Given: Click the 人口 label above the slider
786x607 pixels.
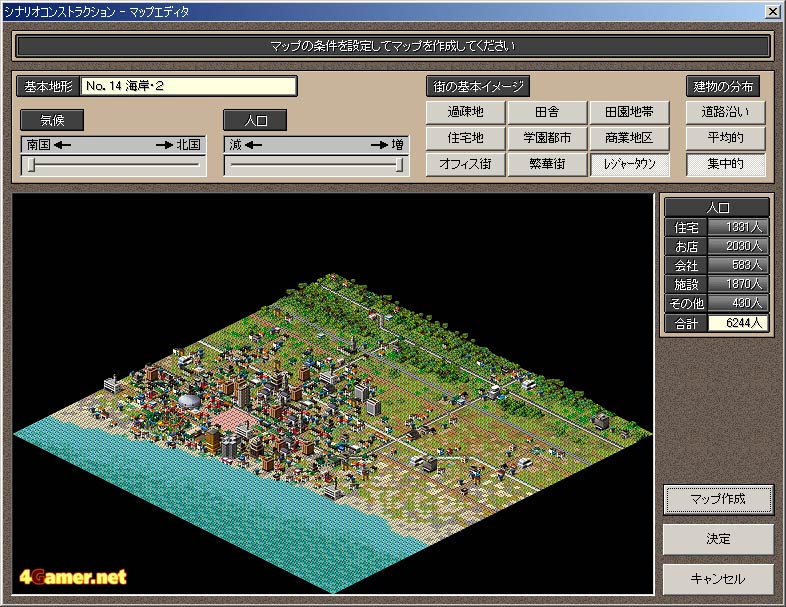Looking at the screenshot, I should click(x=255, y=120).
